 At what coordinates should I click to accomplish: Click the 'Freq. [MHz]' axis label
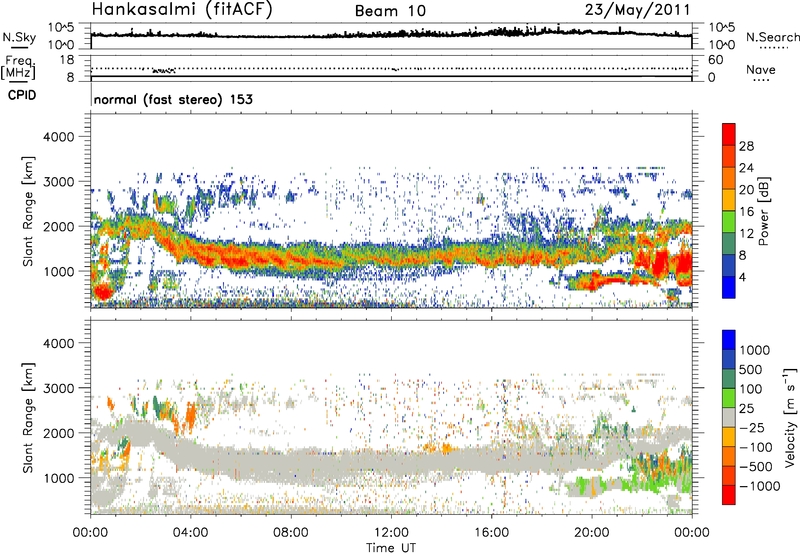(19, 68)
